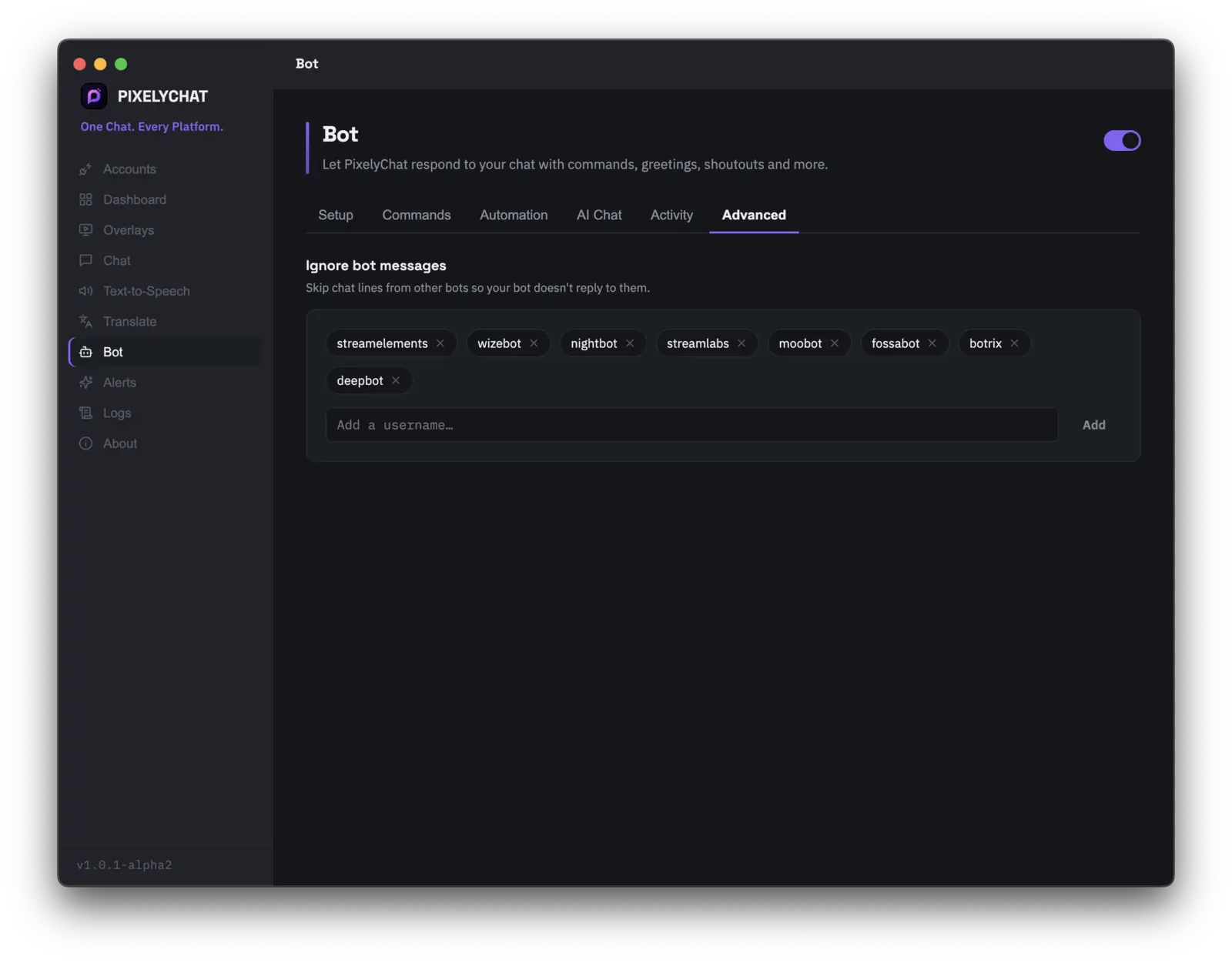Viewport: 1232px width, 963px height.
Task: Remove deepbot from ignore list
Action: point(396,380)
